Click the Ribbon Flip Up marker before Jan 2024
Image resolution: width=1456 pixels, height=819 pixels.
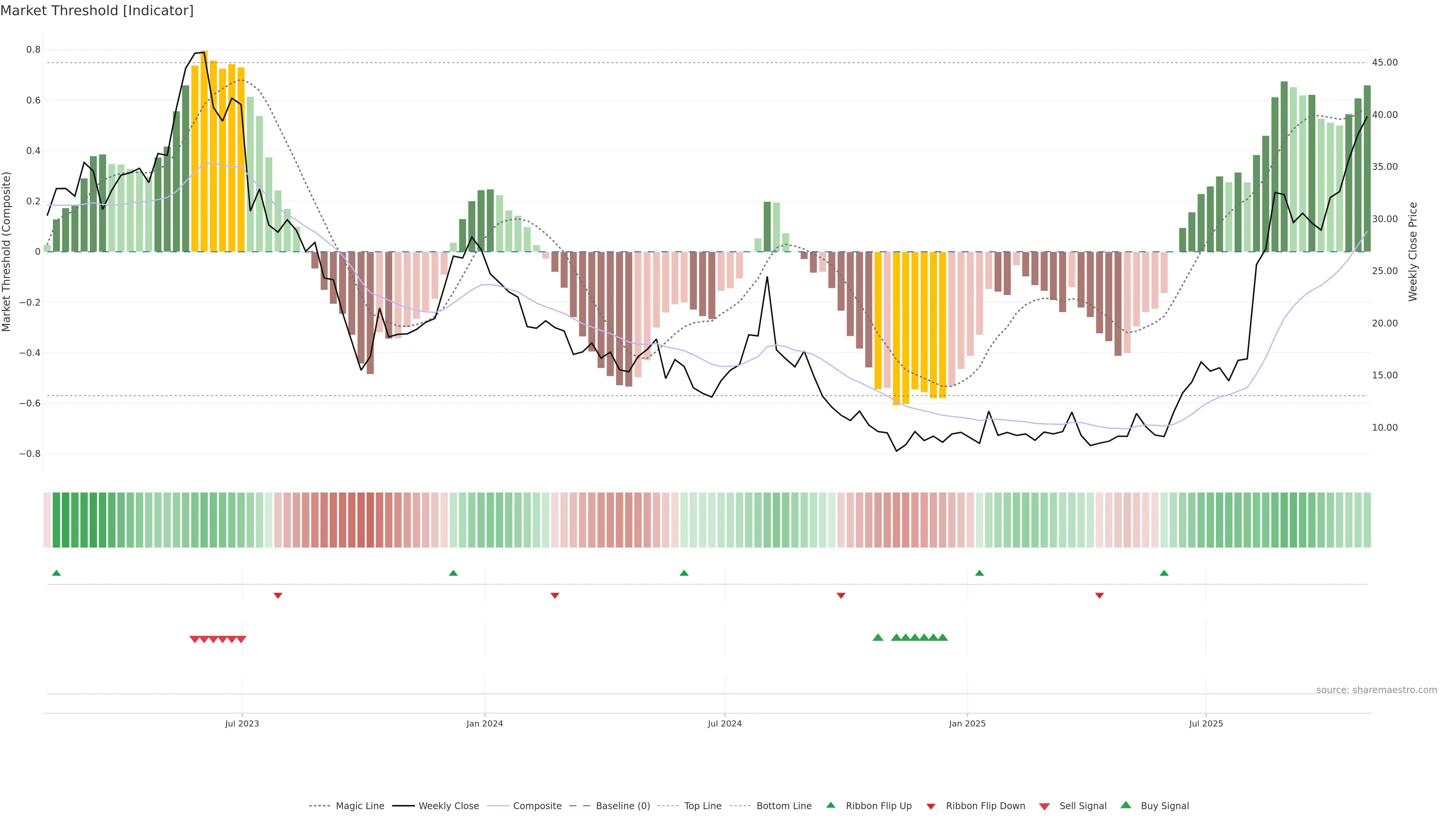pyautogui.click(x=453, y=573)
